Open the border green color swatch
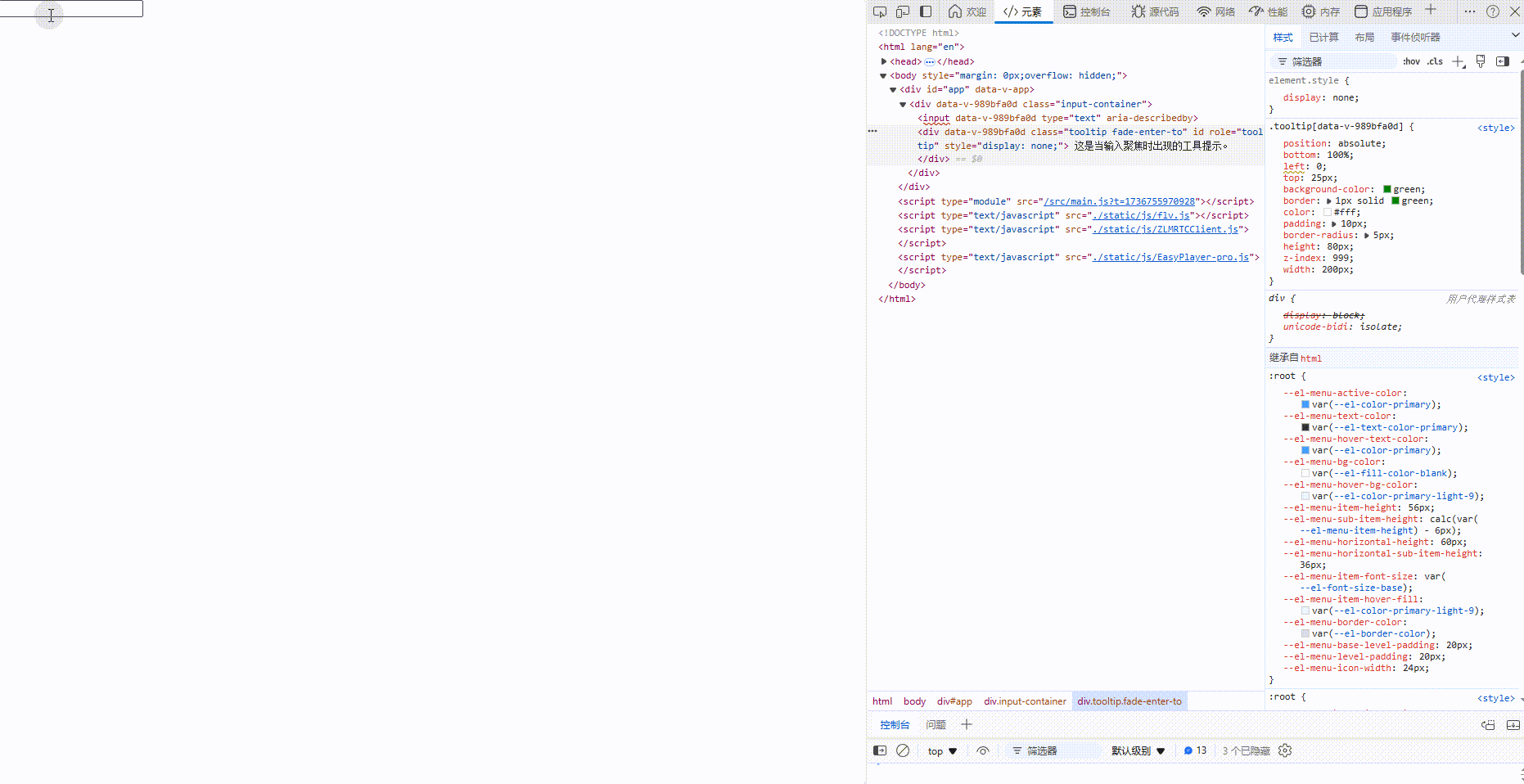Screen dimensions: 1524x784 click(1395, 201)
